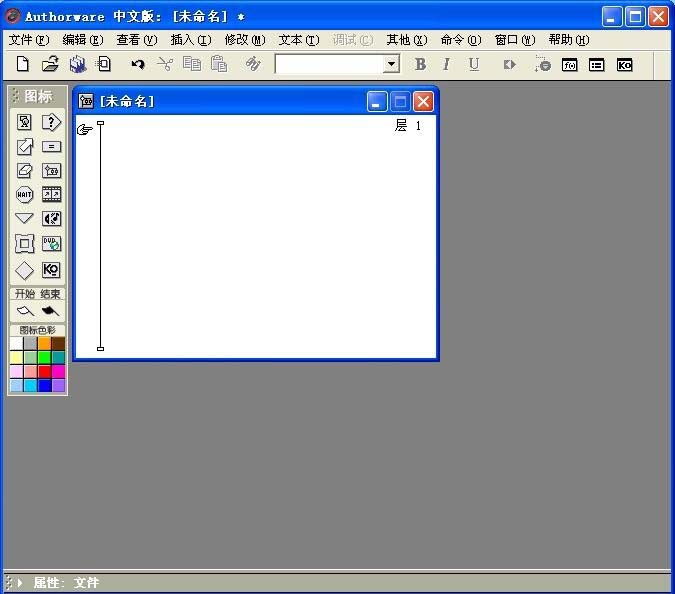Toggle bold text formatting
This screenshot has height=594, width=675.
click(421, 65)
